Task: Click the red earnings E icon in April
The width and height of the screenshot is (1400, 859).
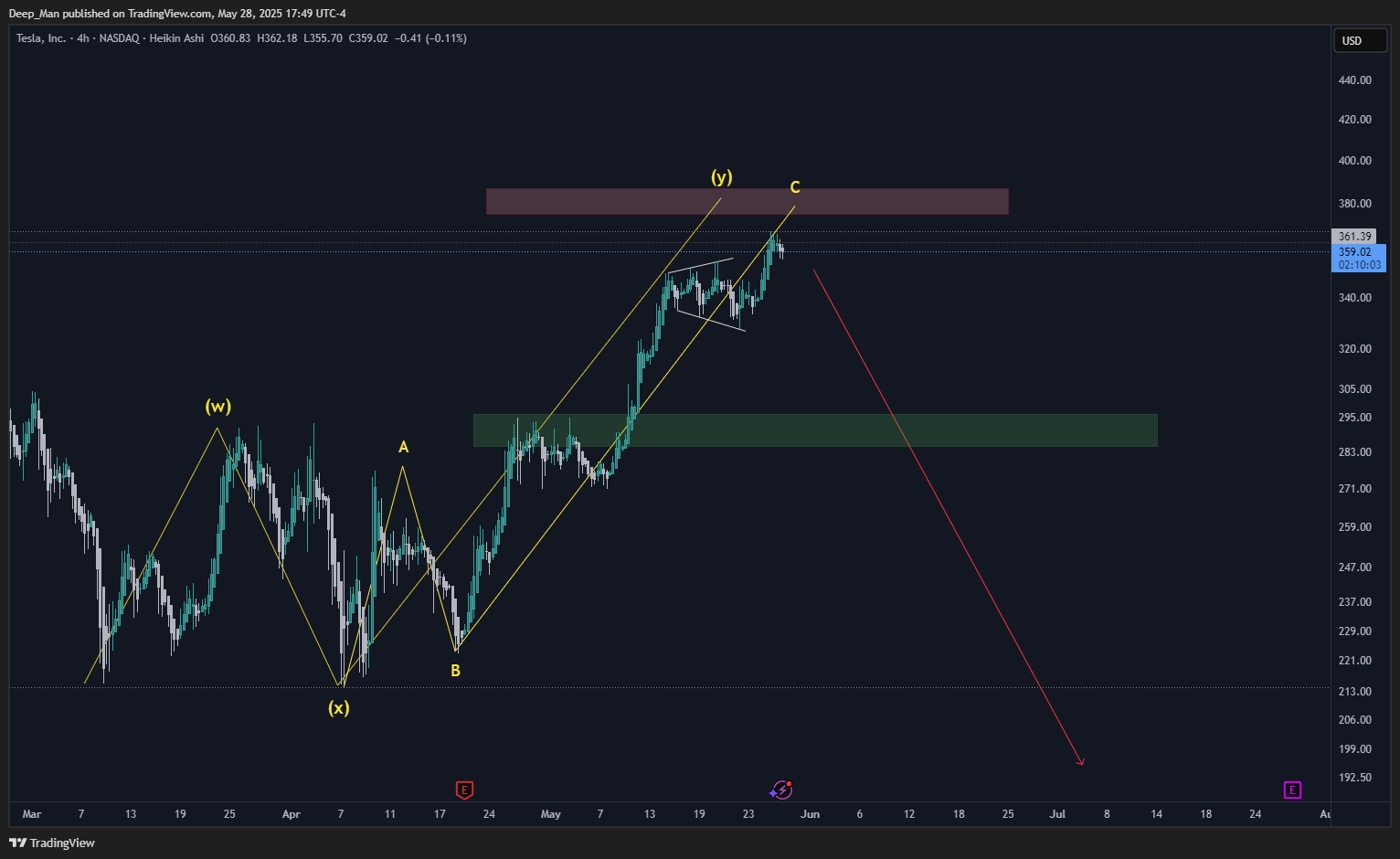Action: click(x=464, y=790)
